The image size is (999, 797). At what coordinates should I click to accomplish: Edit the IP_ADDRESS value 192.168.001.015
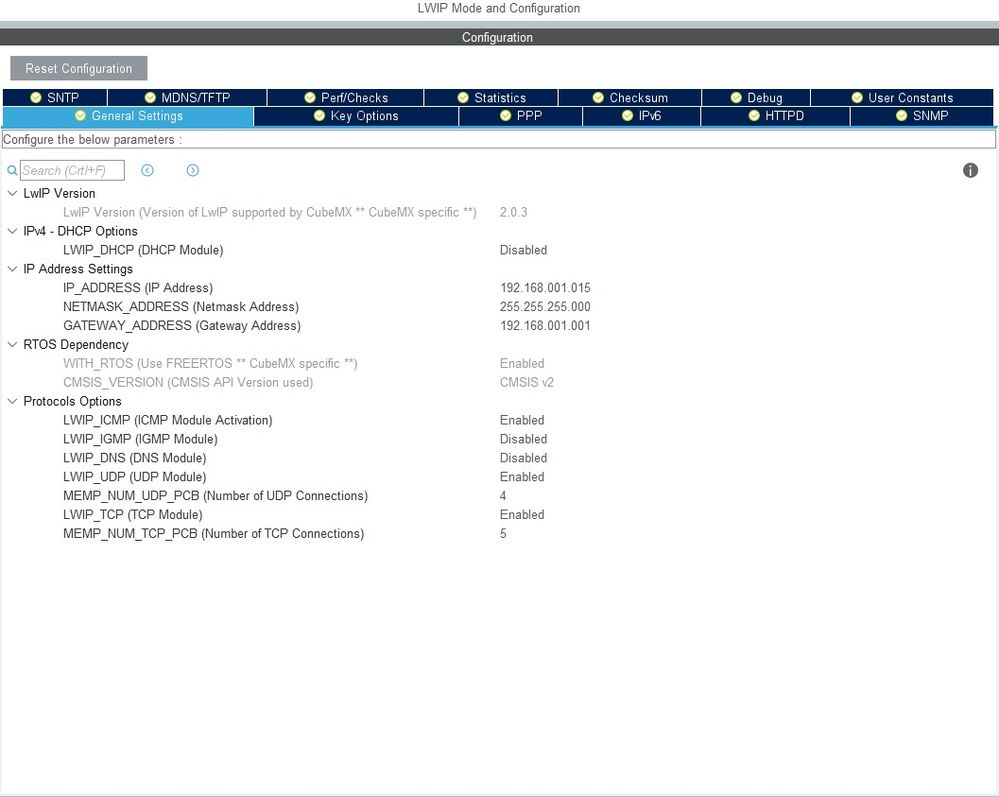click(545, 288)
